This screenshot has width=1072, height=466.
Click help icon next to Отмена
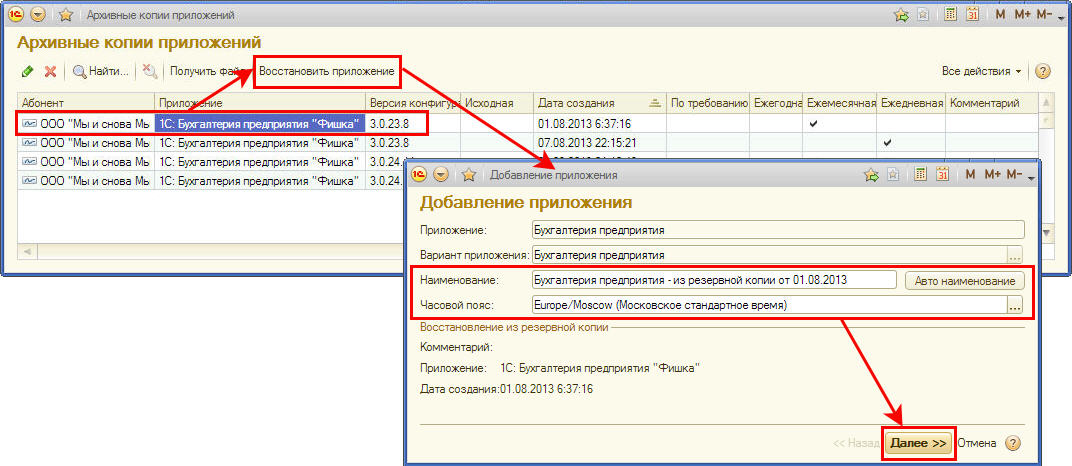click(x=1013, y=443)
